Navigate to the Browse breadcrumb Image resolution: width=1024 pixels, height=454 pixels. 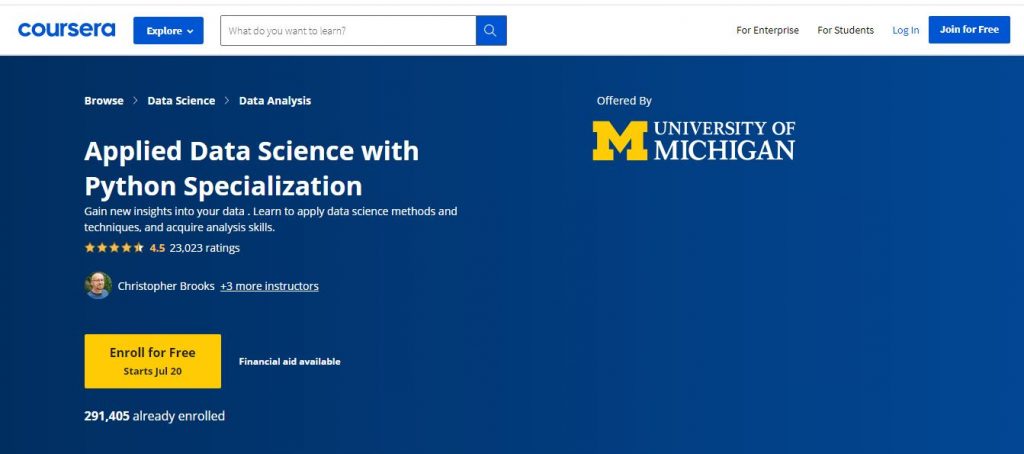(x=104, y=101)
